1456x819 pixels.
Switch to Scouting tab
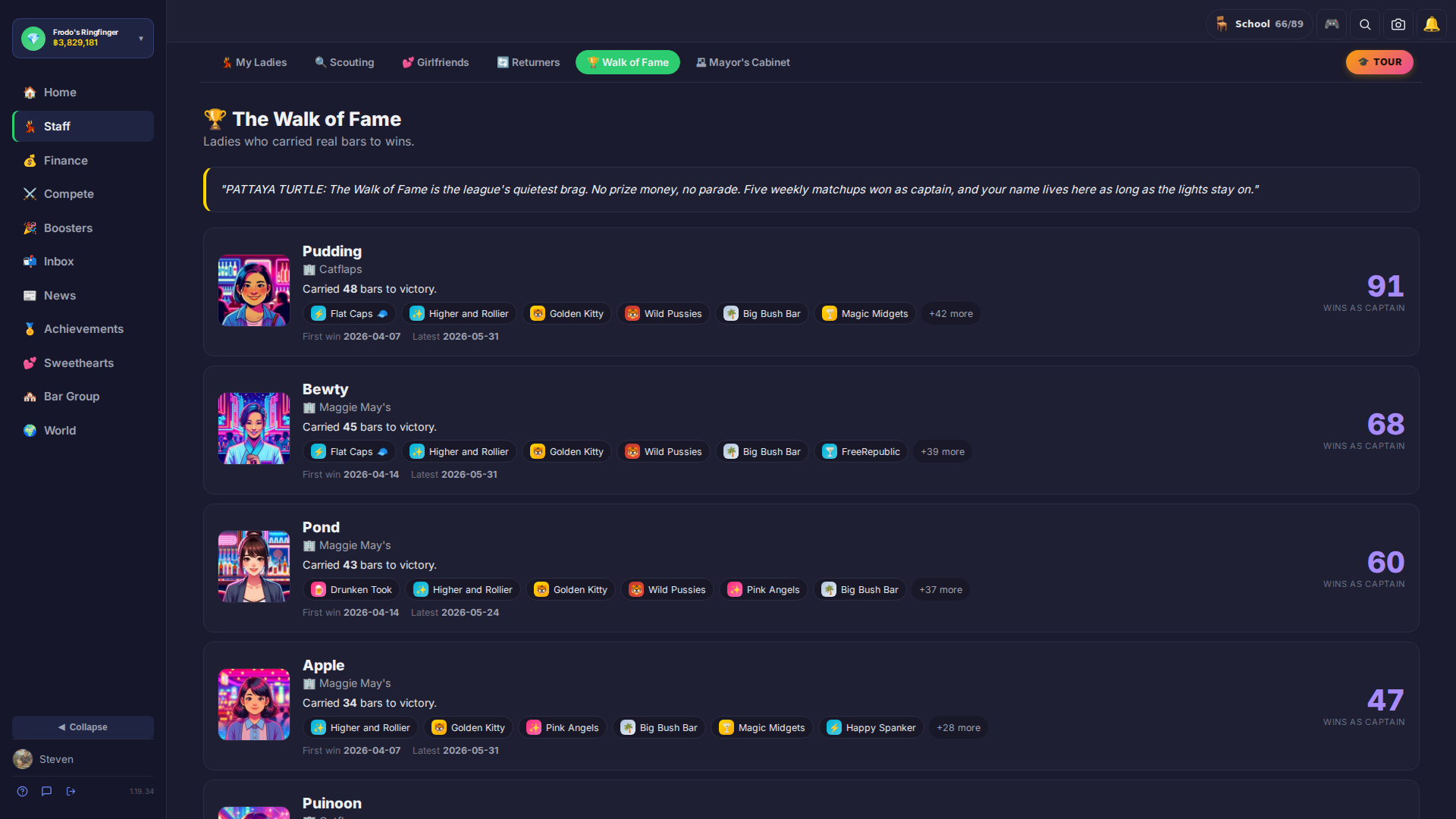coord(344,62)
